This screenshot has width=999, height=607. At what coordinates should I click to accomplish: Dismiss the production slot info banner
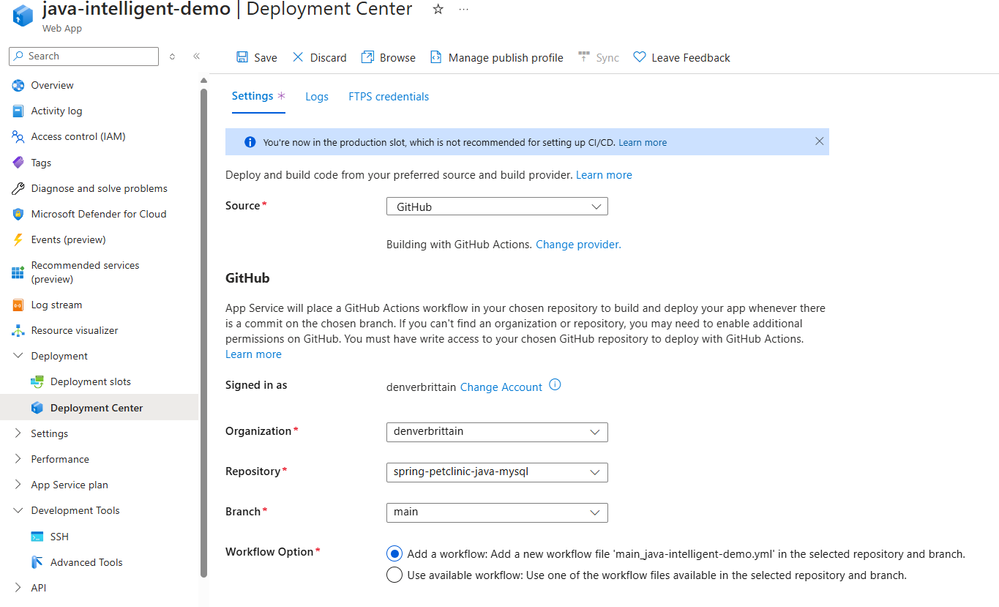pos(819,141)
